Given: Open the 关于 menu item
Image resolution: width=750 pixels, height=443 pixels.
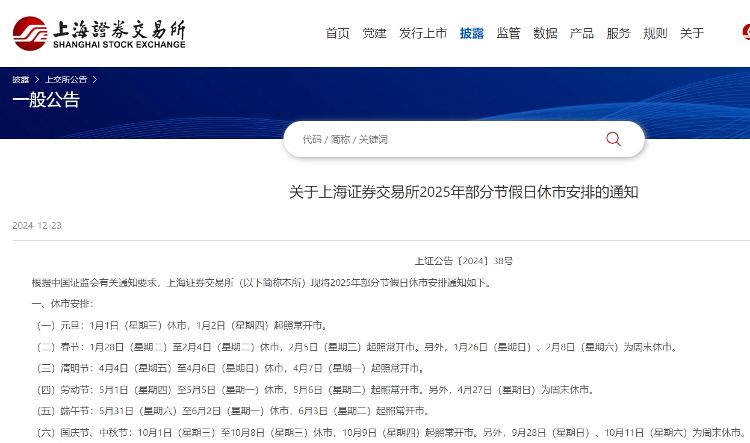Looking at the screenshot, I should point(692,33).
